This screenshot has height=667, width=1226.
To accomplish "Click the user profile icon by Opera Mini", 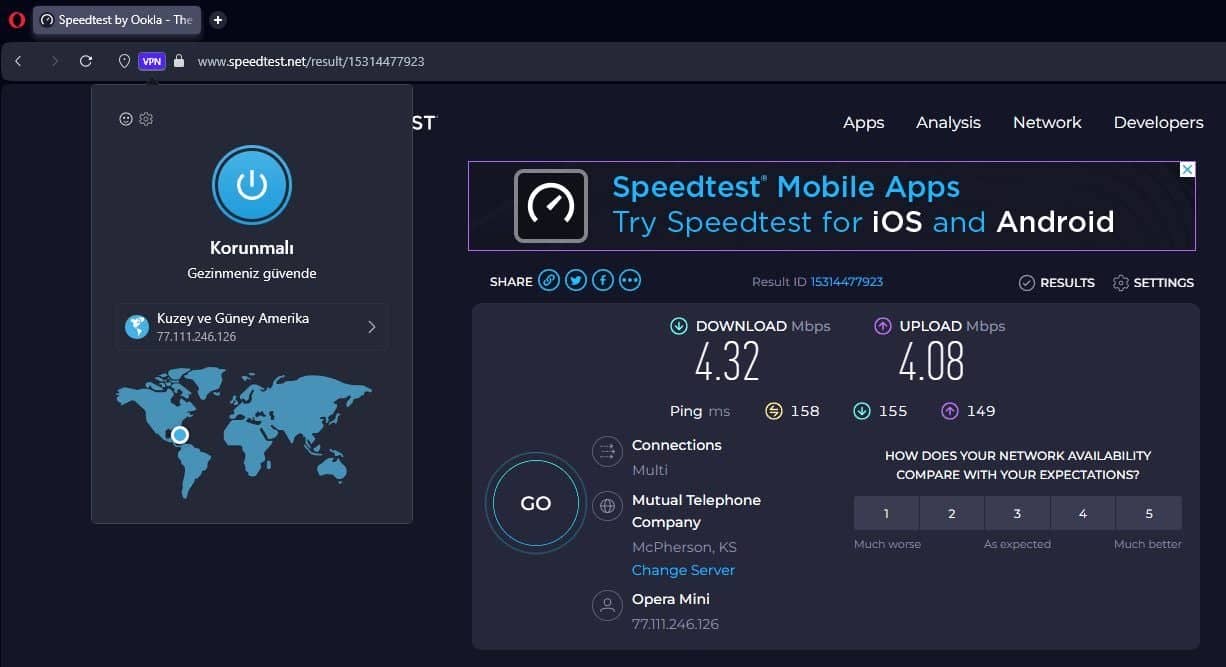I will click(x=607, y=605).
